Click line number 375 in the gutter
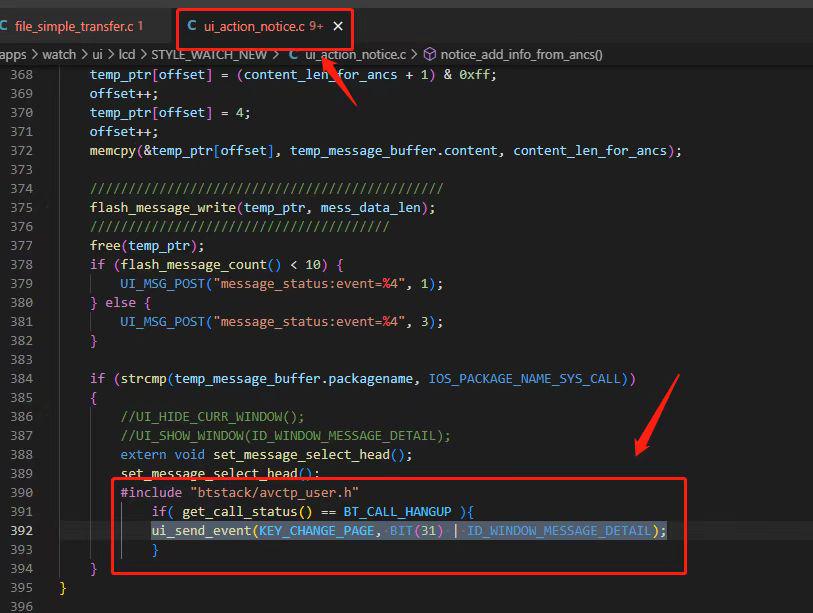Image resolution: width=813 pixels, height=613 pixels. (x=21, y=207)
